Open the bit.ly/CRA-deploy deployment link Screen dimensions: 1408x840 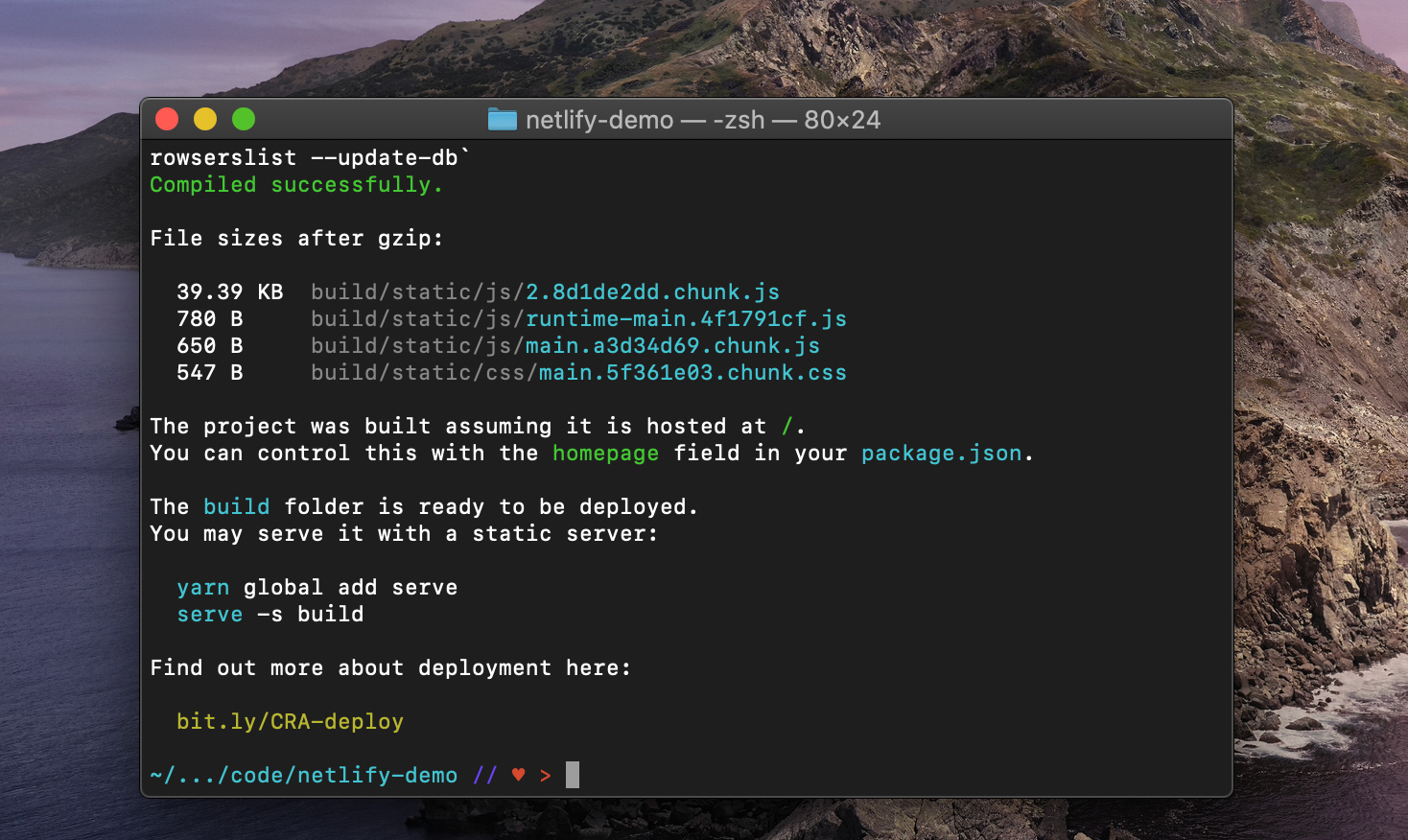pyautogui.click(x=289, y=721)
